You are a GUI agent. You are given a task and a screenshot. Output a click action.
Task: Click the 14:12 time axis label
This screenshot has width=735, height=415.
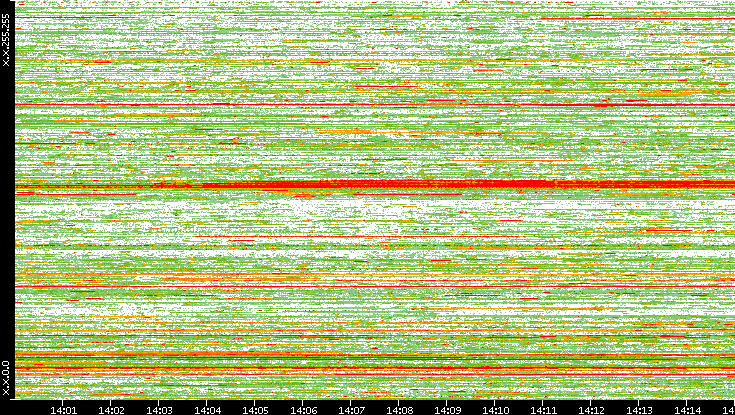click(591, 410)
